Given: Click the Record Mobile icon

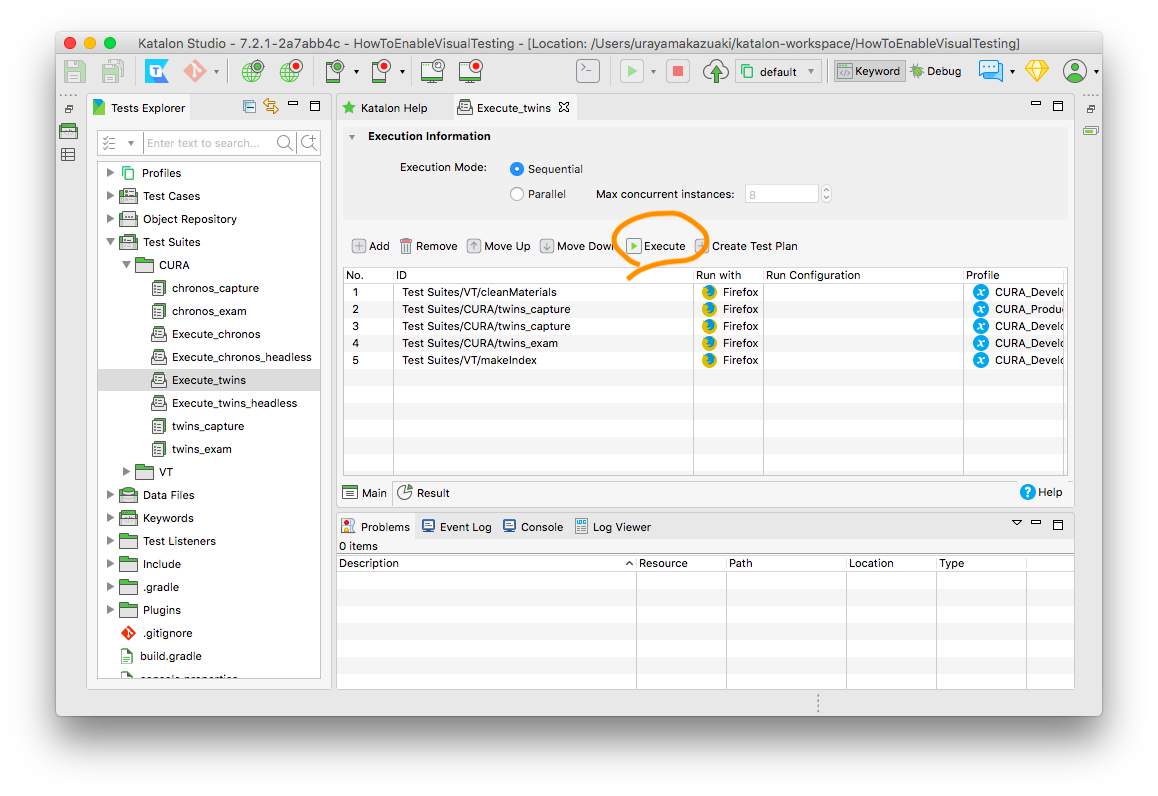Looking at the screenshot, I should (x=381, y=72).
